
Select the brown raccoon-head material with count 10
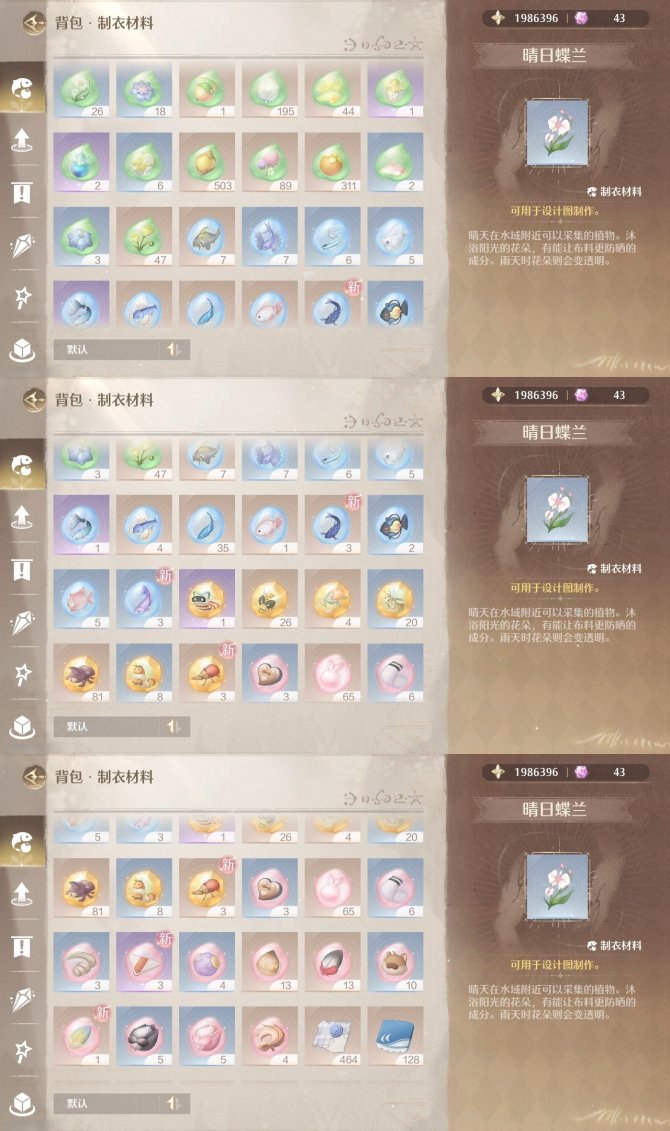click(x=395, y=961)
